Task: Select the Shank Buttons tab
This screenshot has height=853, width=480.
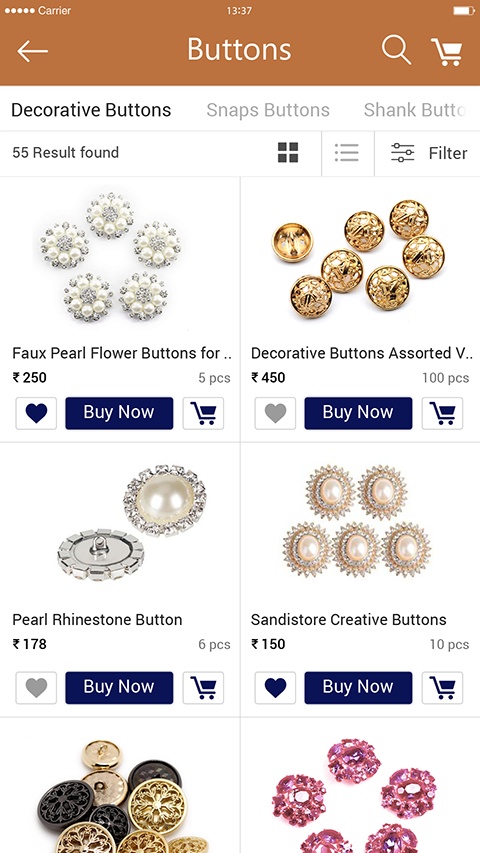Action: [415, 110]
